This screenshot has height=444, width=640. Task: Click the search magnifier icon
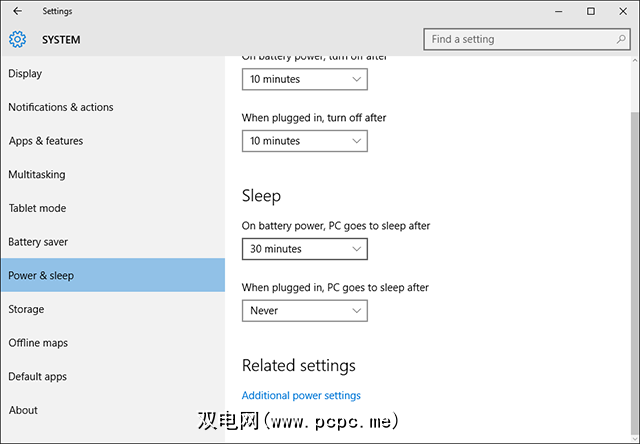click(x=620, y=40)
